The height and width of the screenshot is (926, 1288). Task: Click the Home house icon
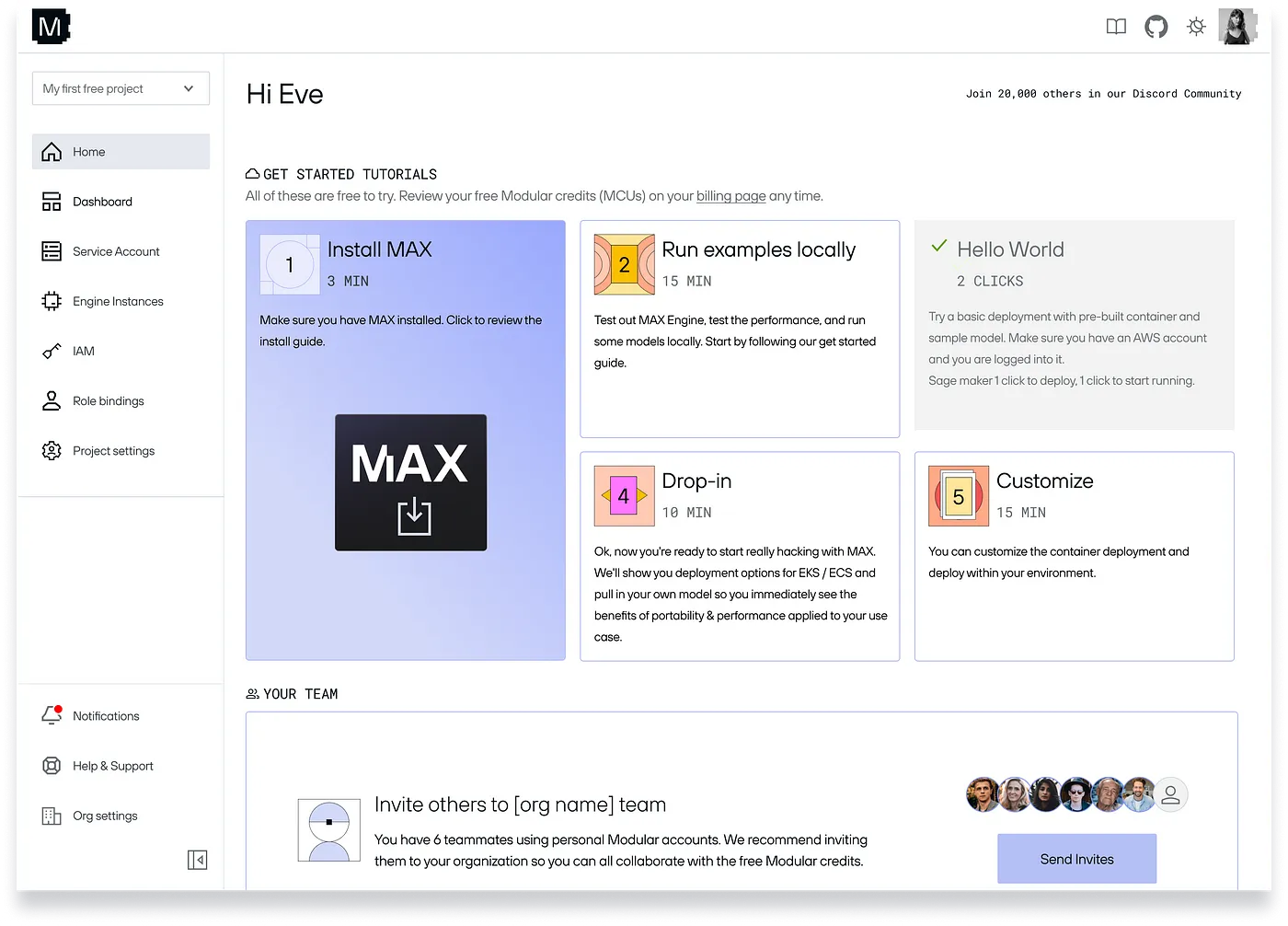pyautogui.click(x=52, y=152)
